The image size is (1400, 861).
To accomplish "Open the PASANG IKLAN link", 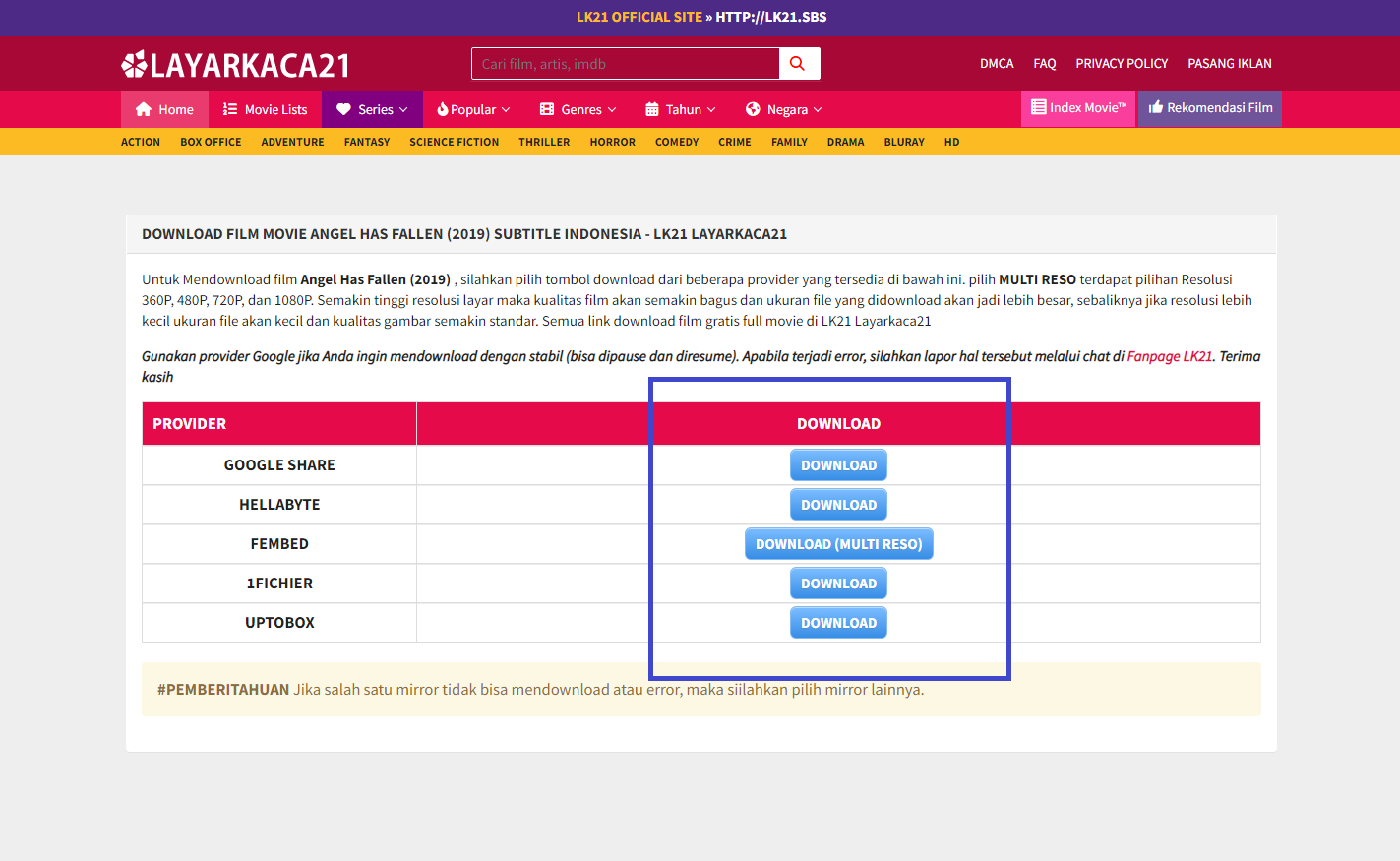I will coord(1230,63).
